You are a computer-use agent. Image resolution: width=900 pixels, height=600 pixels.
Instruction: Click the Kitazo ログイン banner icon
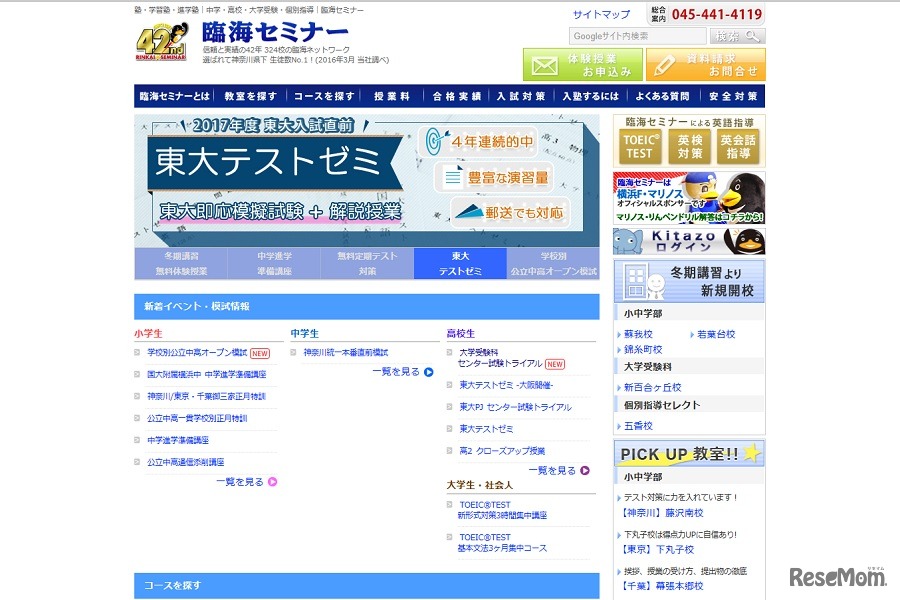click(x=690, y=240)
